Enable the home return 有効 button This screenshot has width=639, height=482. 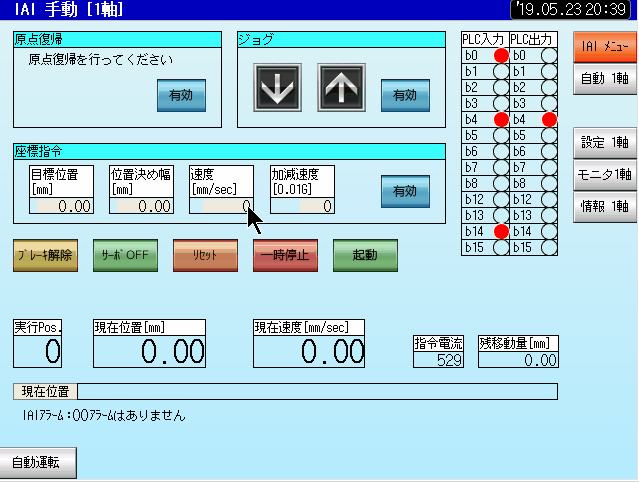tap(181, 95)
